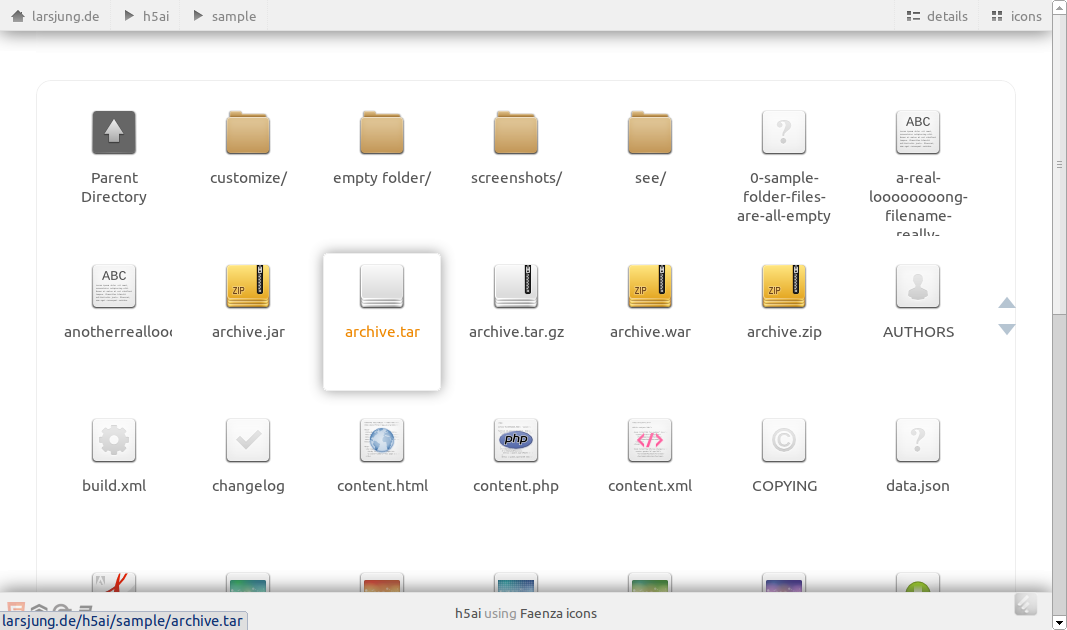Click the changelog filename text
Screen dimensions: 1067x630
coord(248,486)
